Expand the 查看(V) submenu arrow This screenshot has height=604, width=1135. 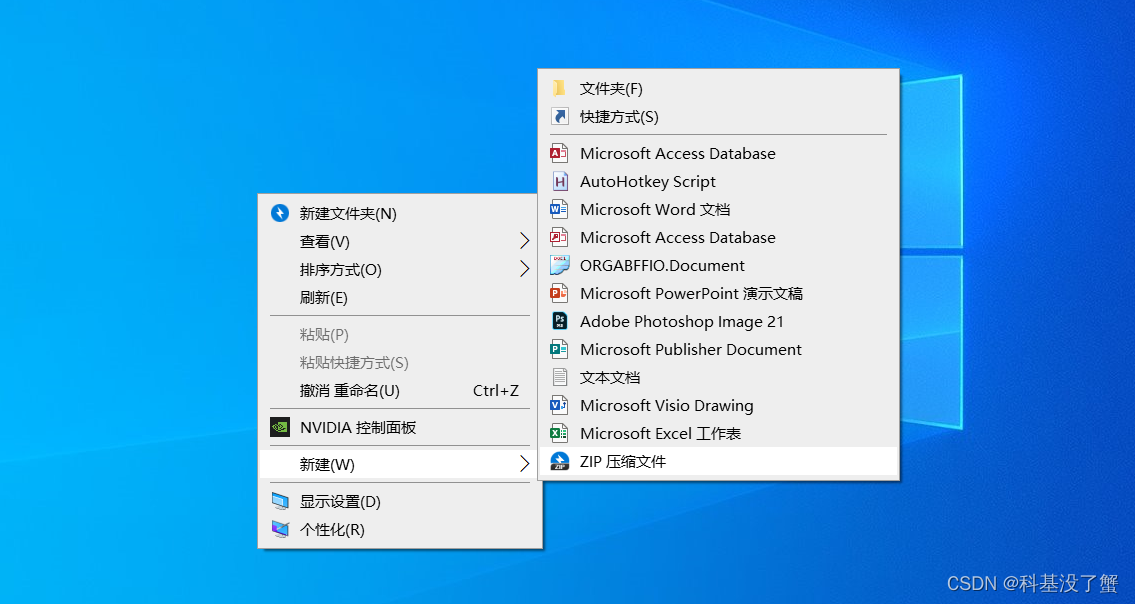[525, 241]
